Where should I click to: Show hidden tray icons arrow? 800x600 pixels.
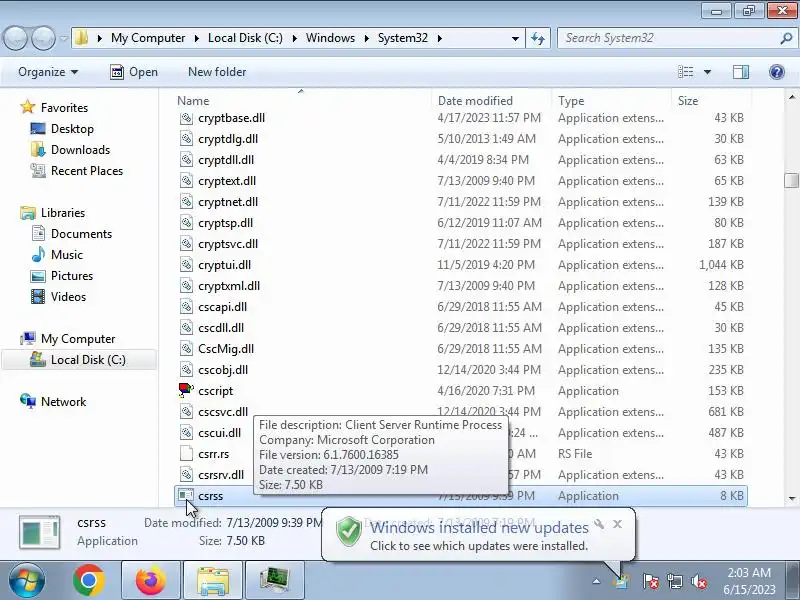[x=596, y=581]
